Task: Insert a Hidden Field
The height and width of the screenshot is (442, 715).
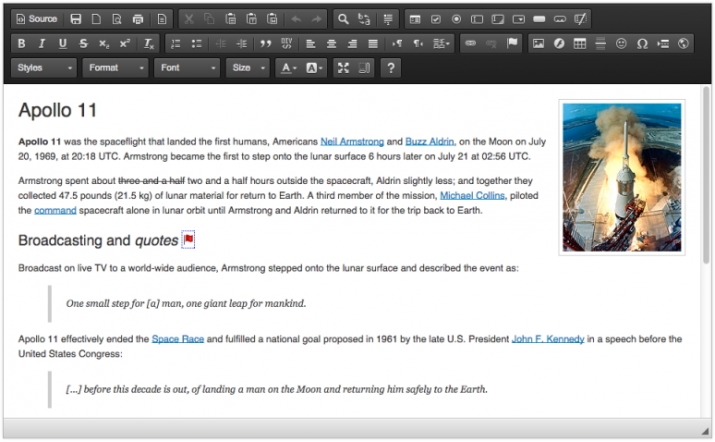Action: tap(580, 19)
